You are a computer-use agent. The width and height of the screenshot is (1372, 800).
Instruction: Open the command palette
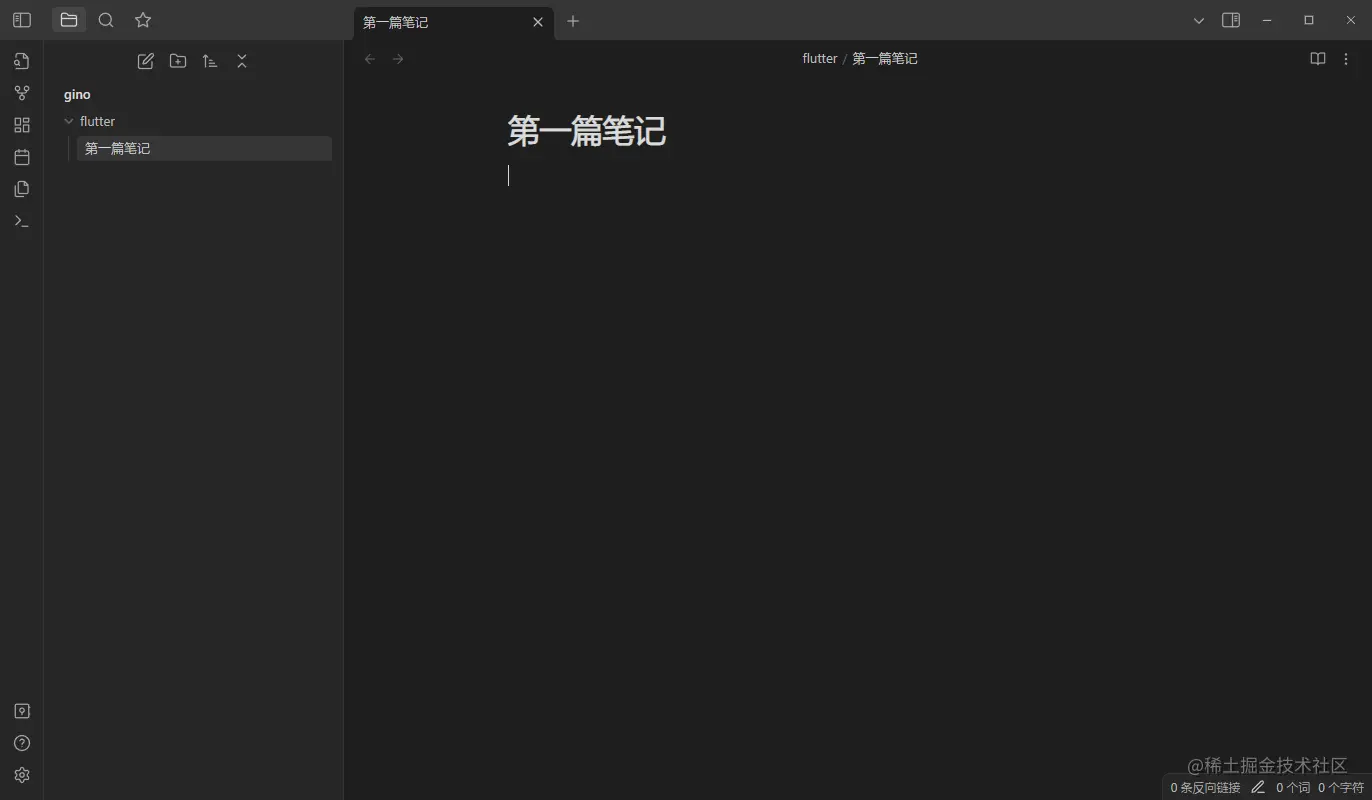(x=22, y=221)
